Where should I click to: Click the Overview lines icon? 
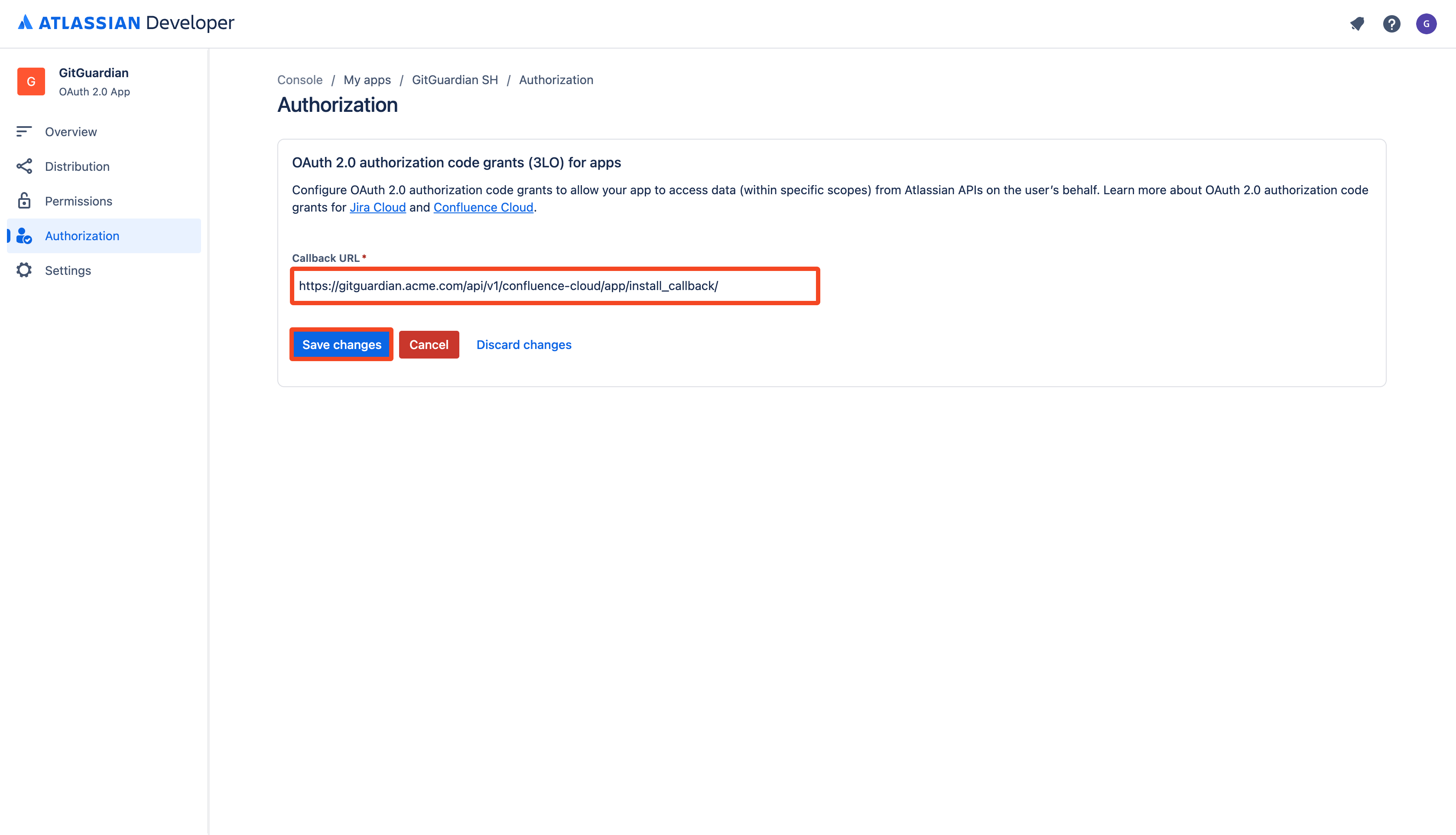[x=24, y=131]
